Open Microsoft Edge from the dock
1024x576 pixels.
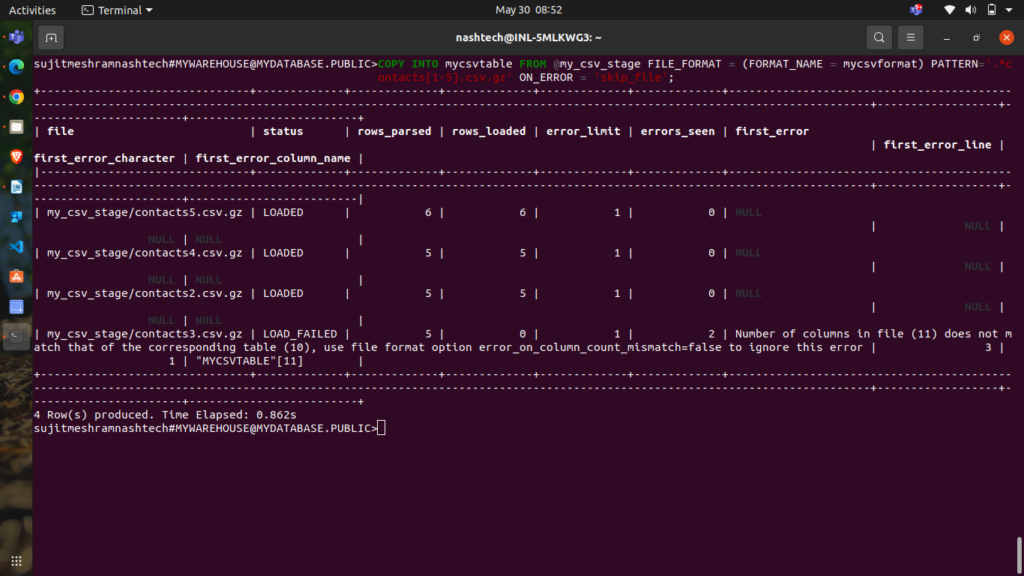pyautogui.click(x=16, y=67)
